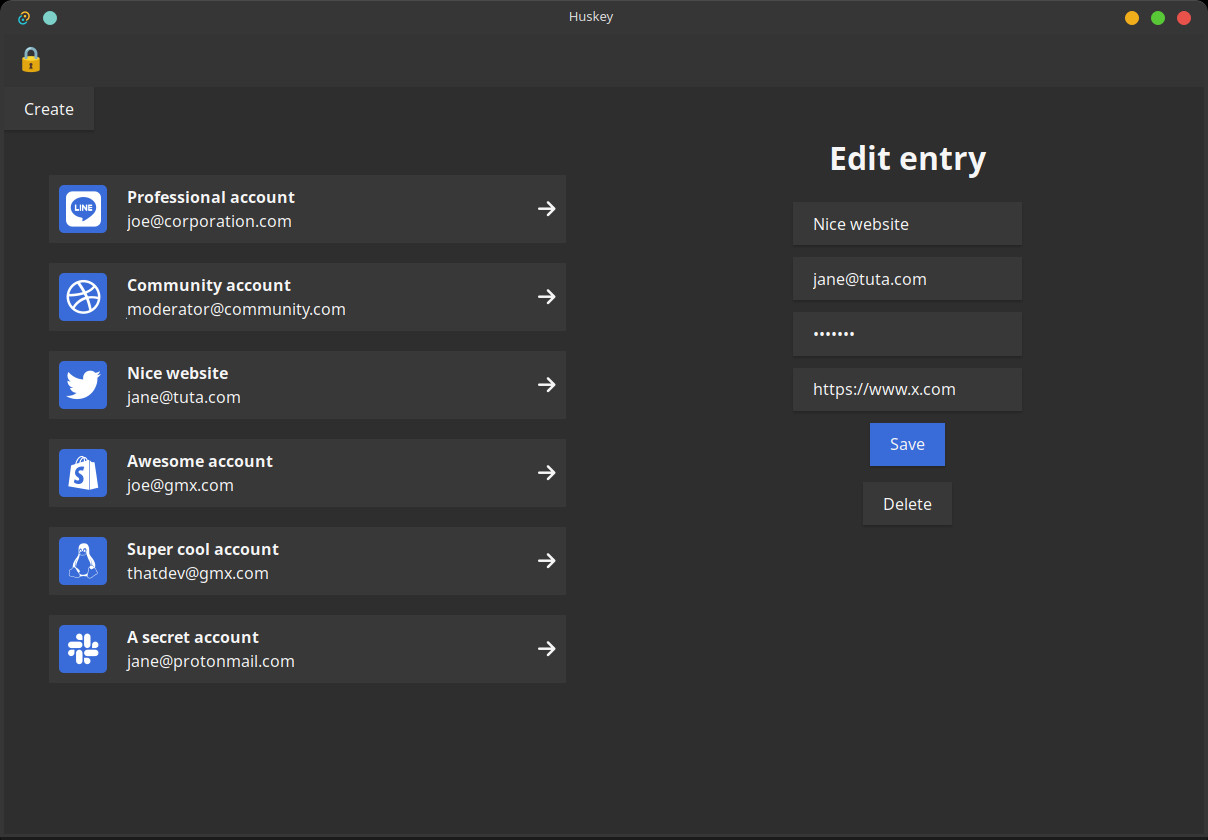Delete the current entry
The width and height of the screenshot is (1208, 840).
pos(907,504)
